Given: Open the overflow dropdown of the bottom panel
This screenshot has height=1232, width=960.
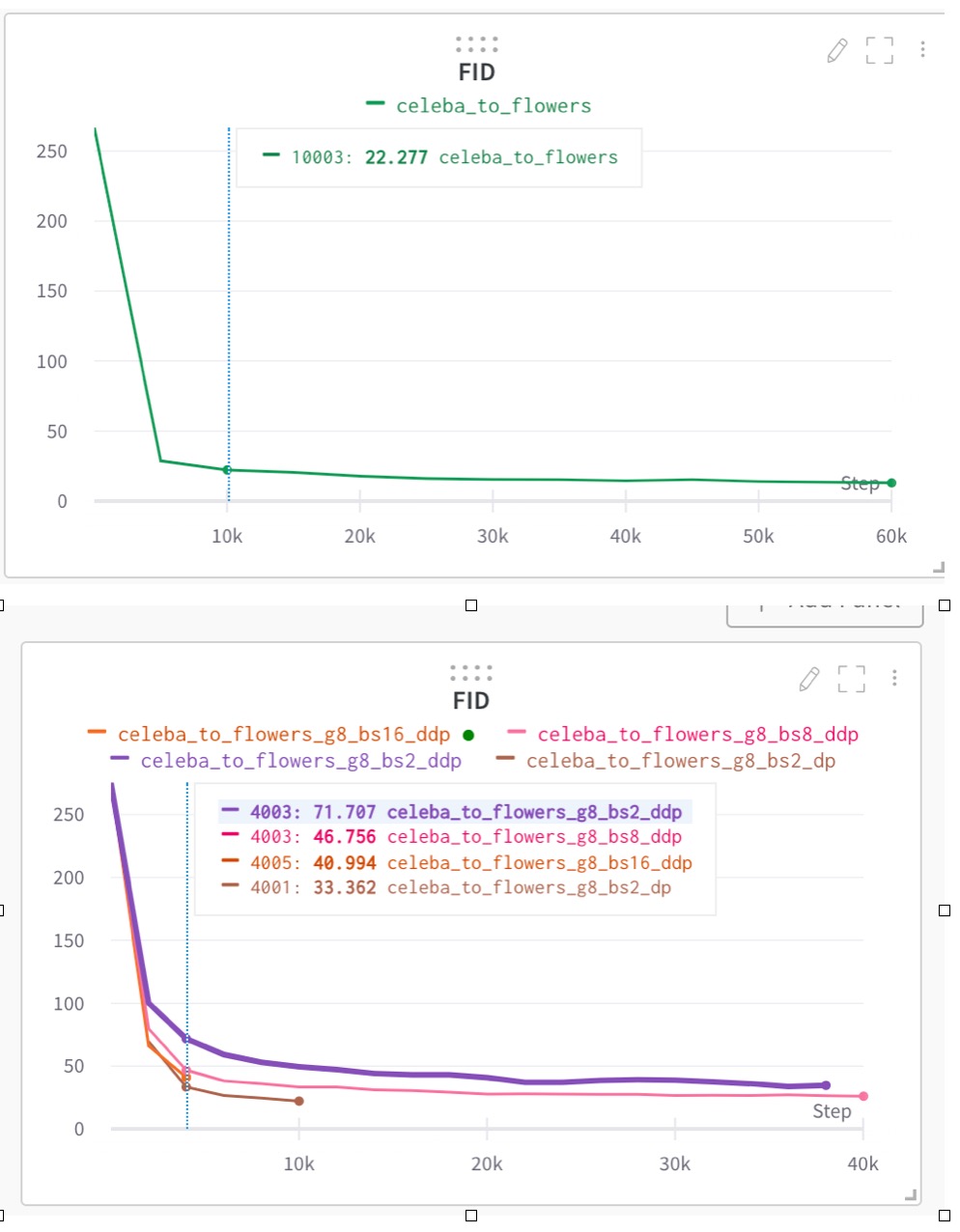Looking at the screenshot, I should (894, 680).
